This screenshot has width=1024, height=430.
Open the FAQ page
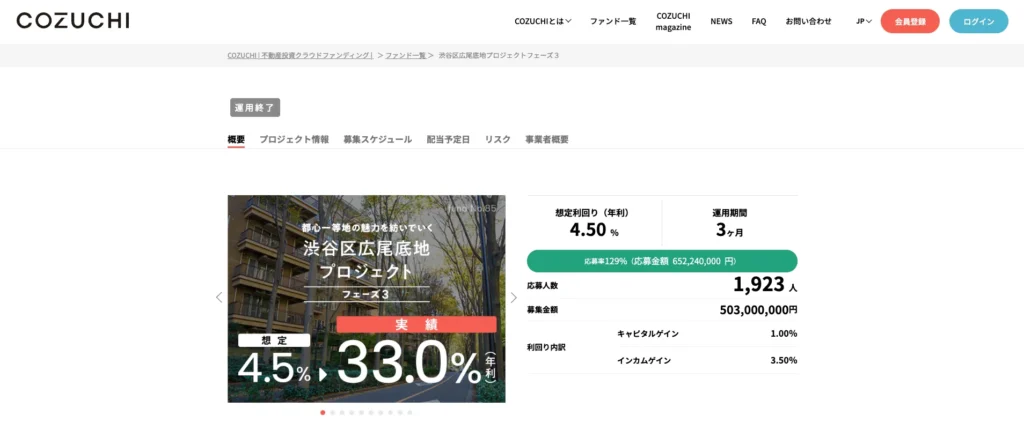[759, 21]
